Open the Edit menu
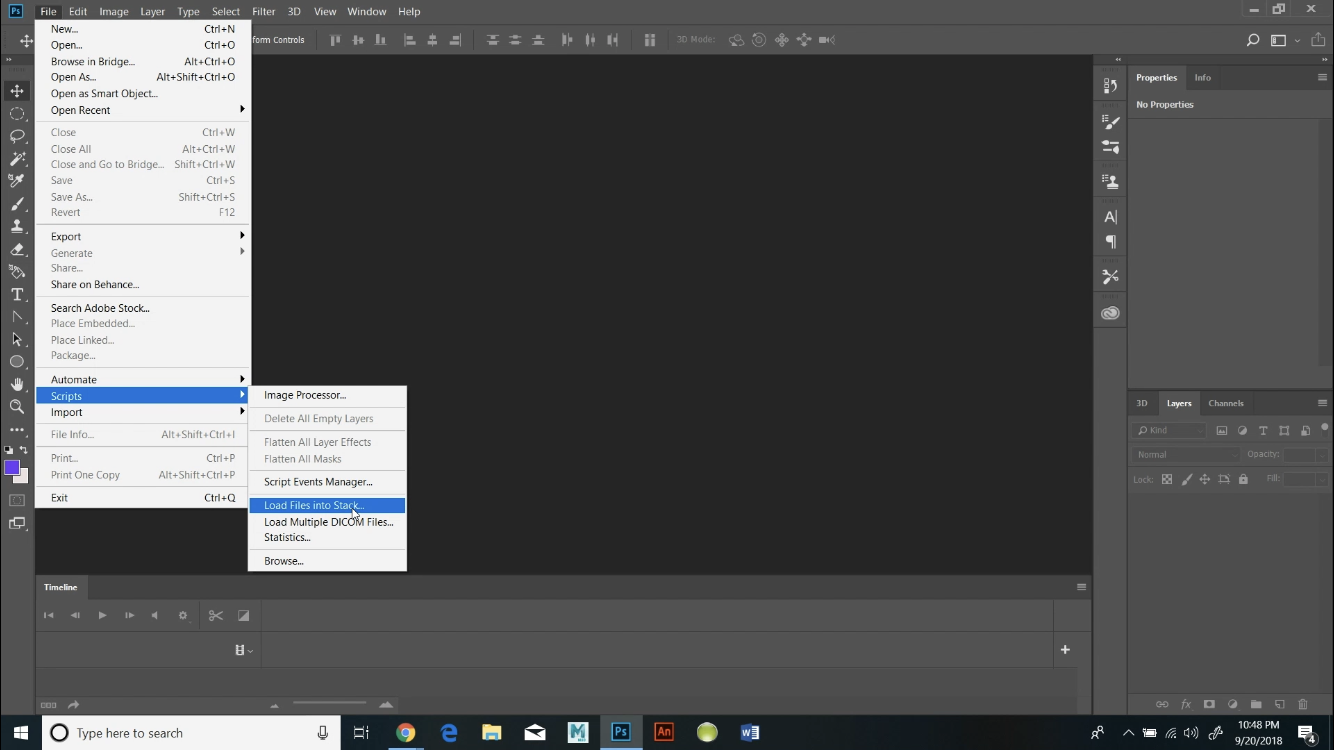1334x750 pixels. pos(78,11)
